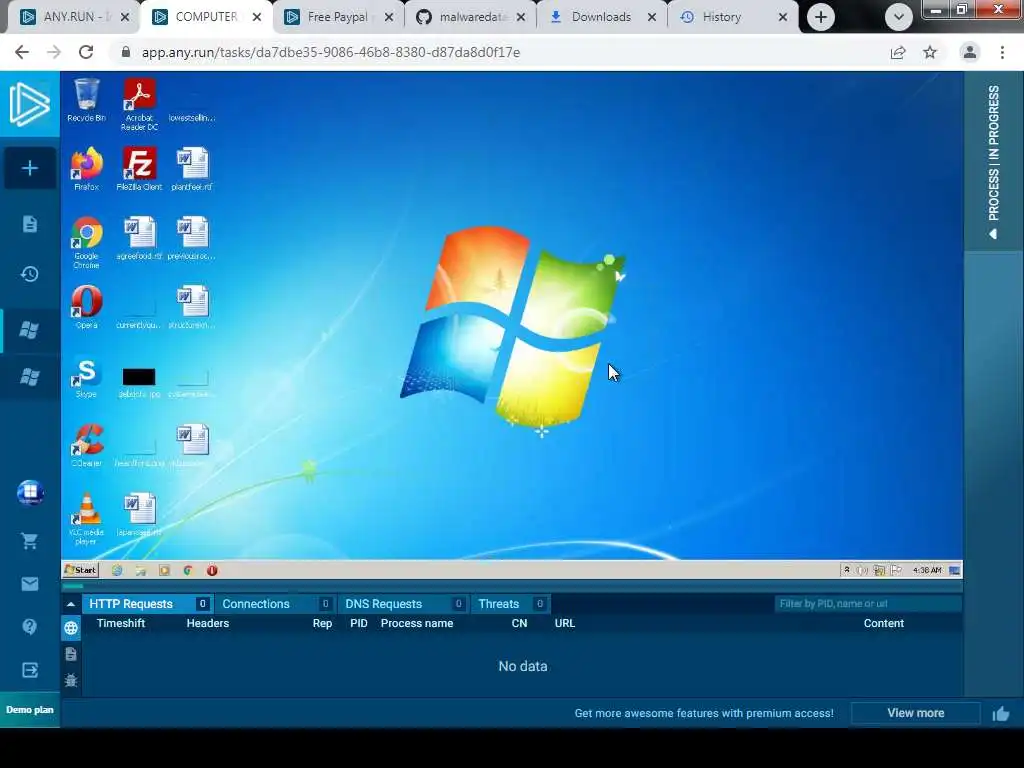Click the red stop-sign icon in the VM taskbar
This screenshot has height=768, width=1024.
click(212, 570)
